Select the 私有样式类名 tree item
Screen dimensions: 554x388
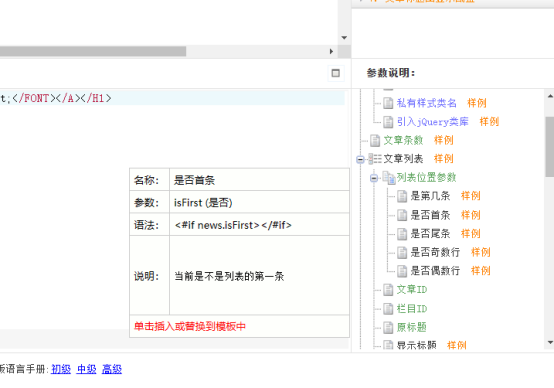(426, 103)
